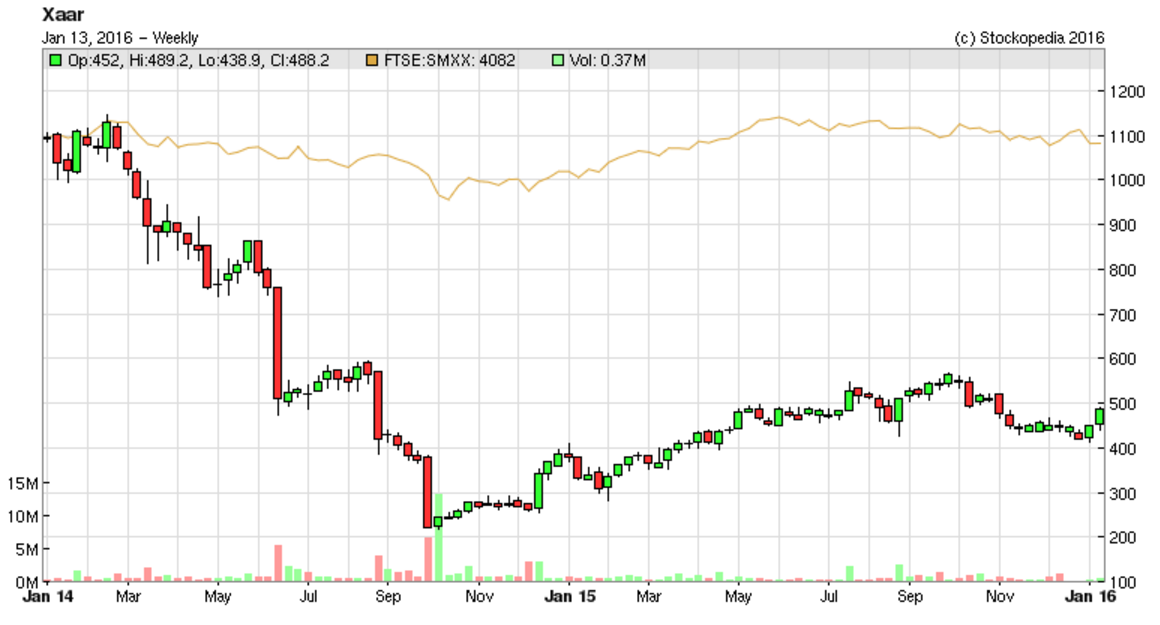This screenshot has height=625, width=1160.
Task: Click the 'Nov' date label before Jan 16
Action: (1000, 596)
